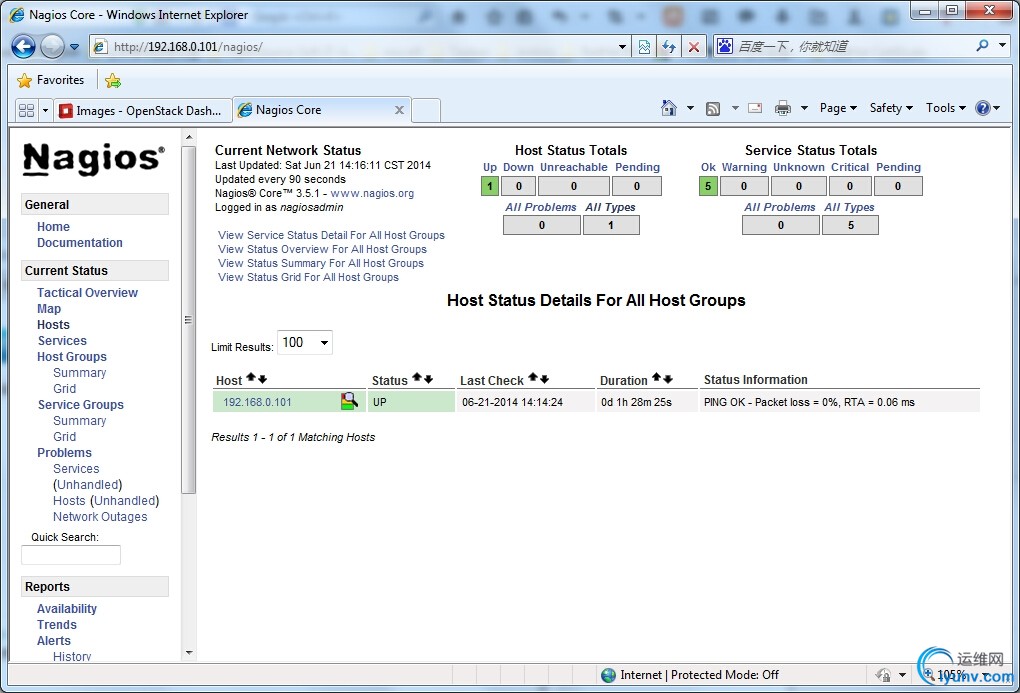1020x693 pixels.
Task: Open Tactical Overview in sidebar
Action: (x=87, y=293)
